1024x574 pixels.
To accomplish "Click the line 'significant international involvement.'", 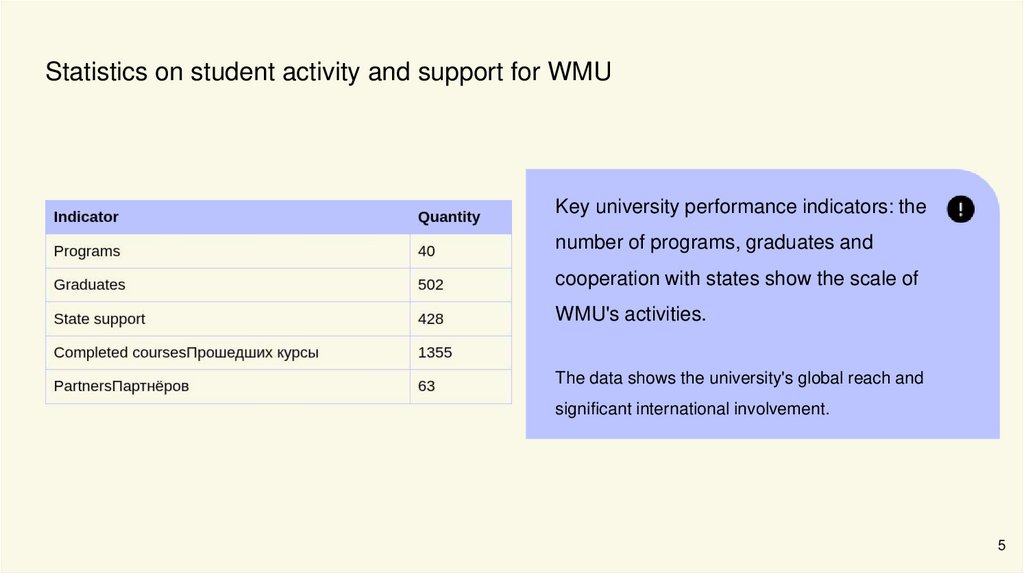I will [692, 409].
